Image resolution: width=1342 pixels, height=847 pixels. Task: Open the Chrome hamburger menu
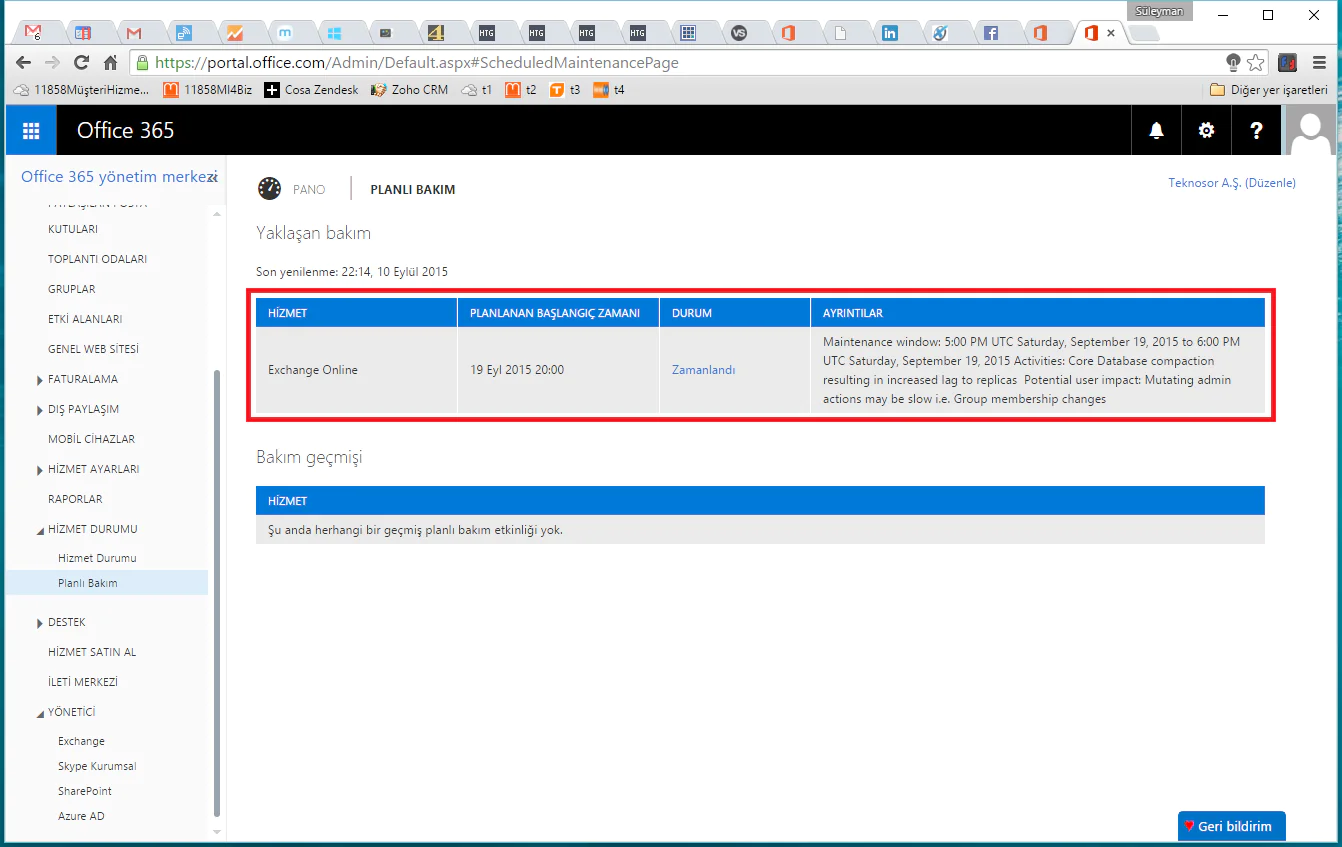(x=1320, y=62)
